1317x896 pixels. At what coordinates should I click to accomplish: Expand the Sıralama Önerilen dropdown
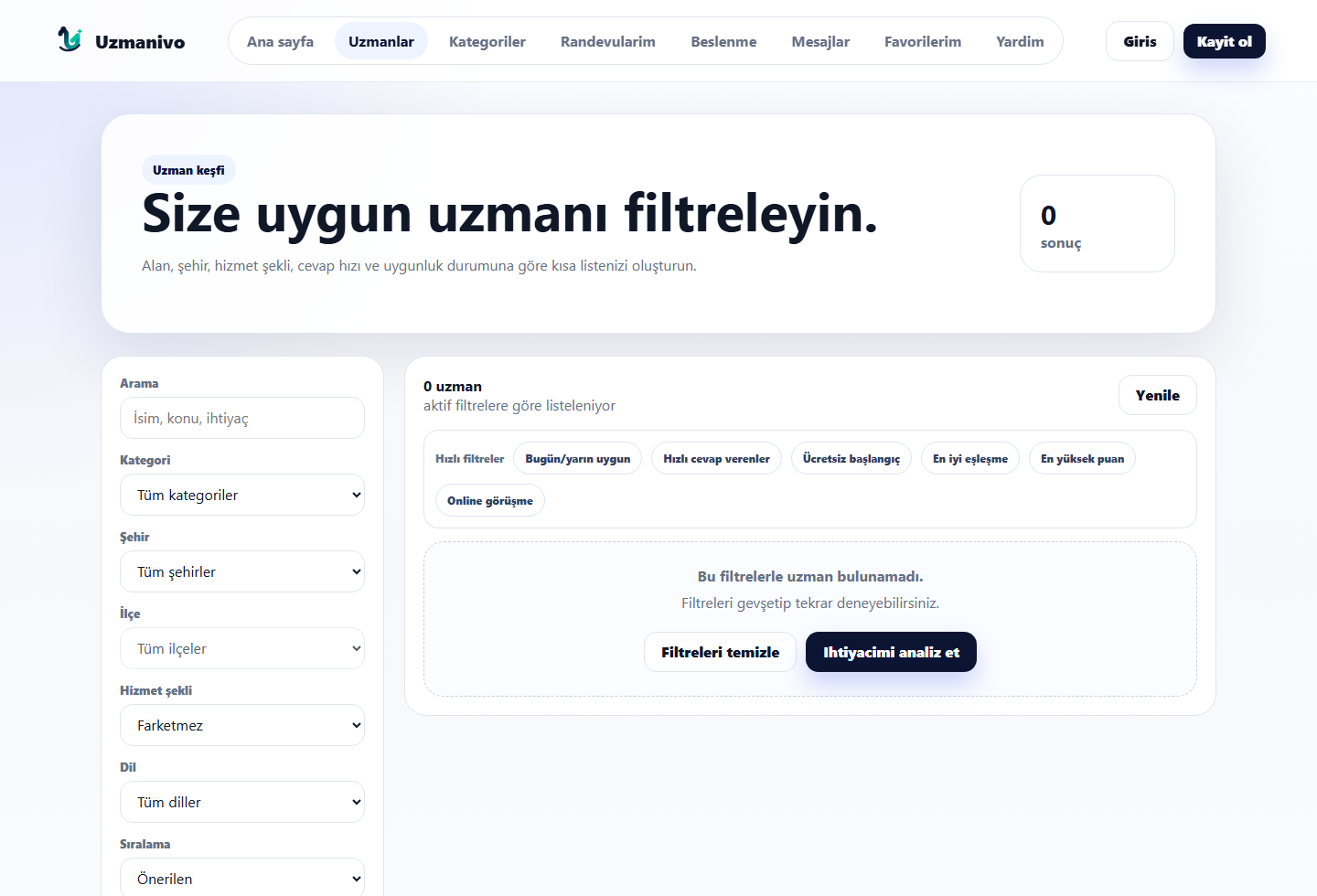point(242,877)
